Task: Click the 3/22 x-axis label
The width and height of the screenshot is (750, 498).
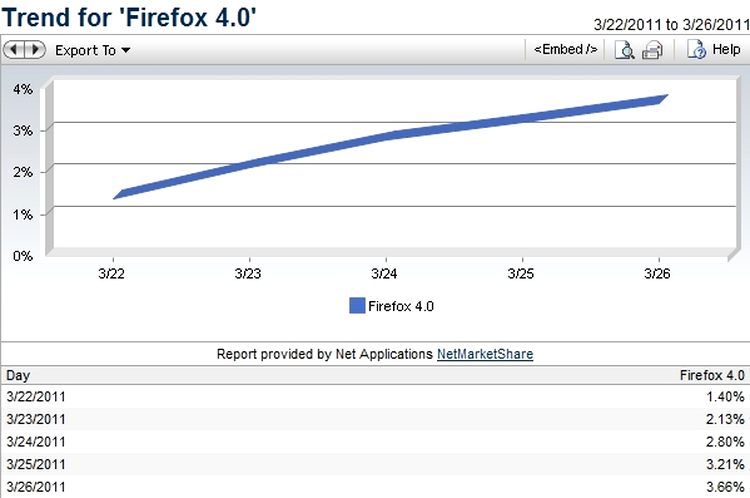Action: 111,274
